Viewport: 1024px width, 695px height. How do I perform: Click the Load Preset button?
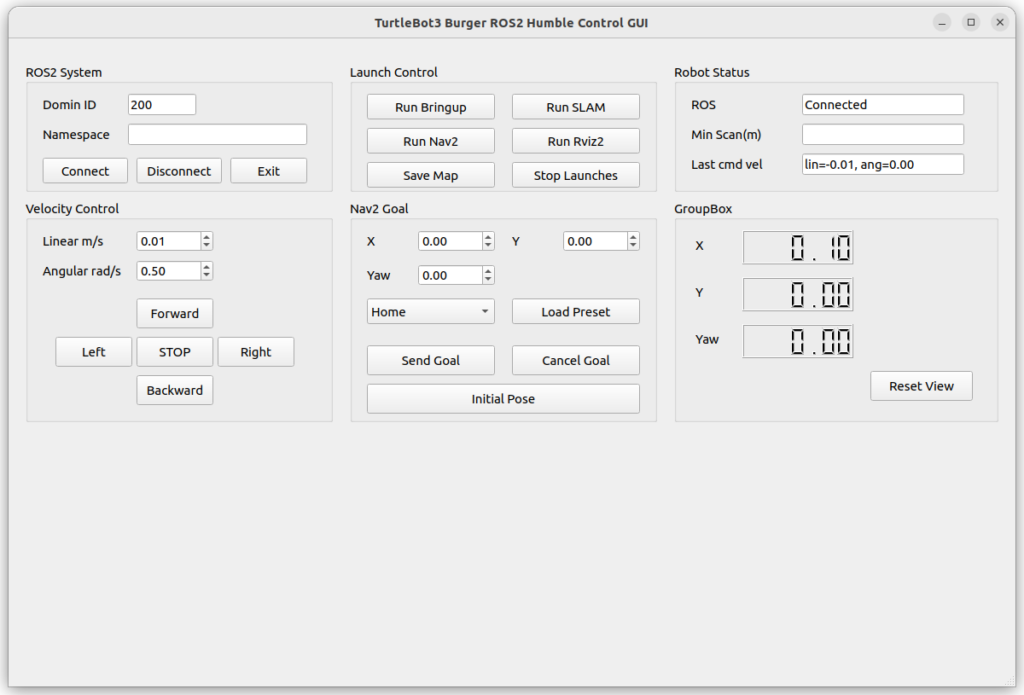pyautogui.click(x=575, y=312)
